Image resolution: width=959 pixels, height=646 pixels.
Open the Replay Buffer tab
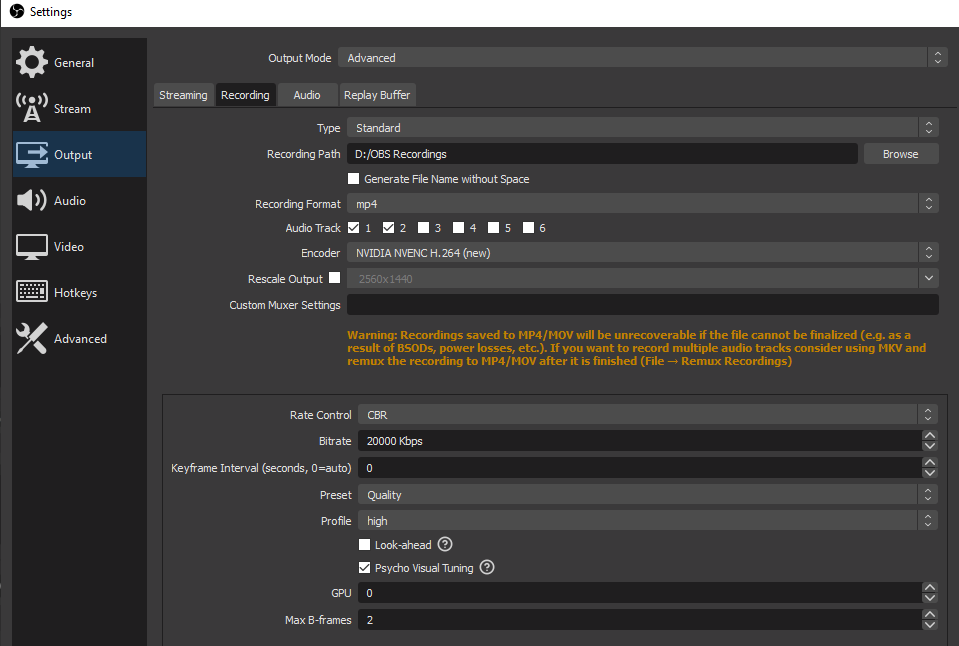point(377,95)
